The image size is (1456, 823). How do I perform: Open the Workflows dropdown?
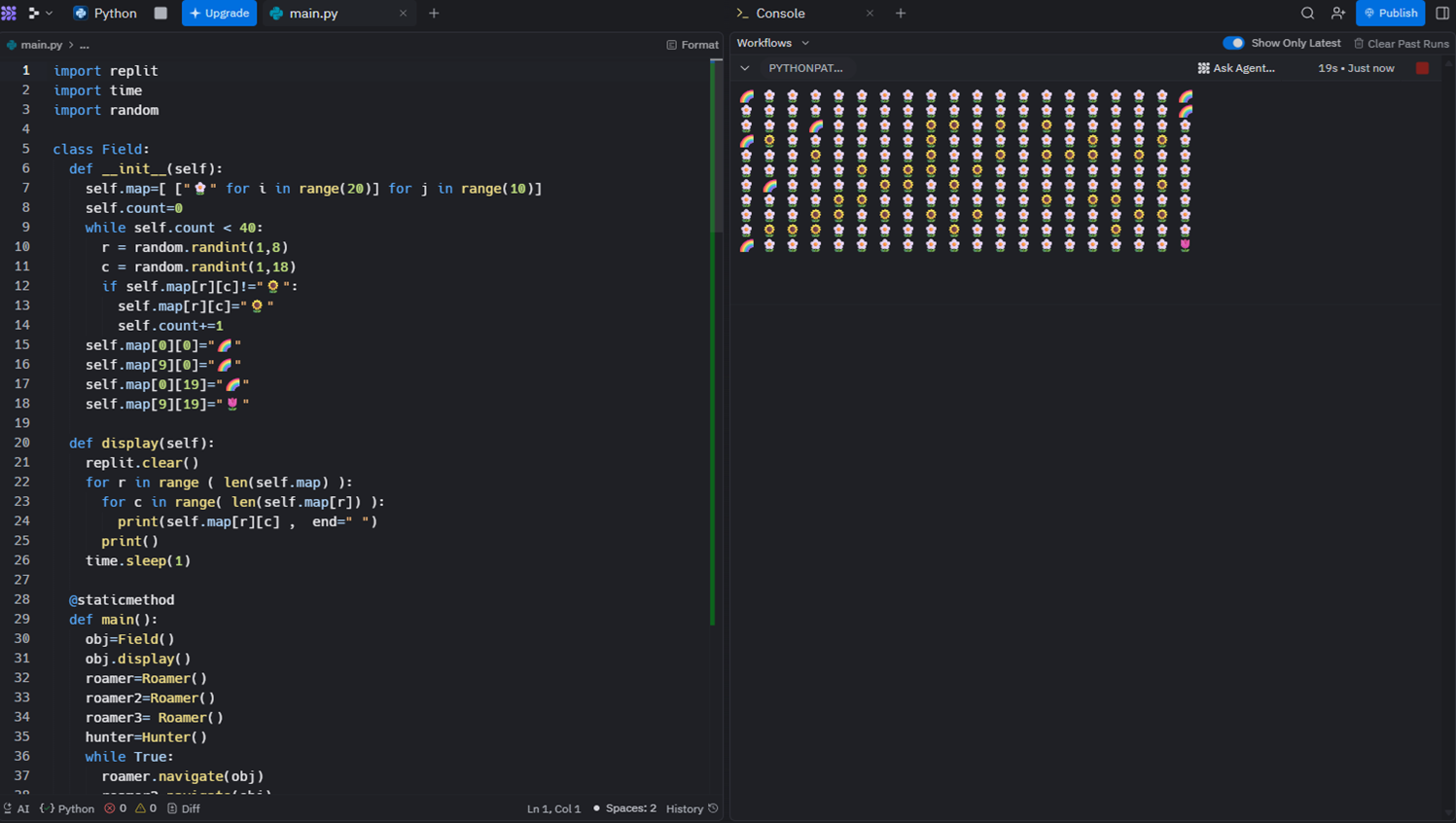[772, 43]
